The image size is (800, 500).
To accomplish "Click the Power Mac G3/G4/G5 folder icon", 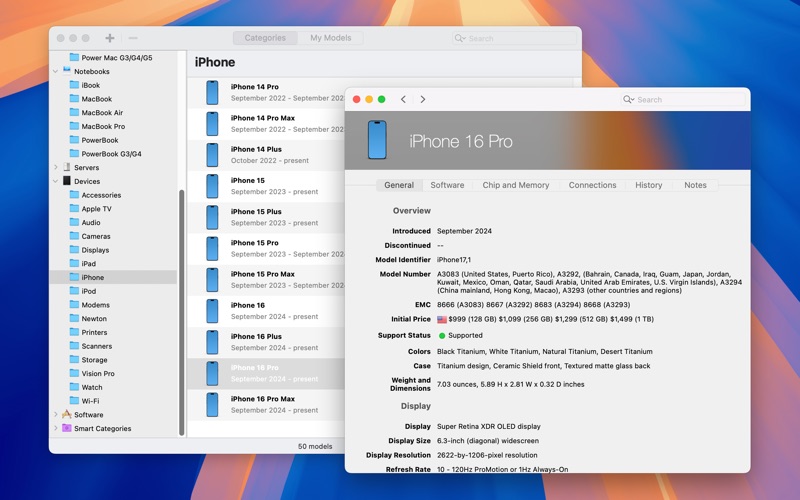I will pyautogui.click(x=74, y=57).
